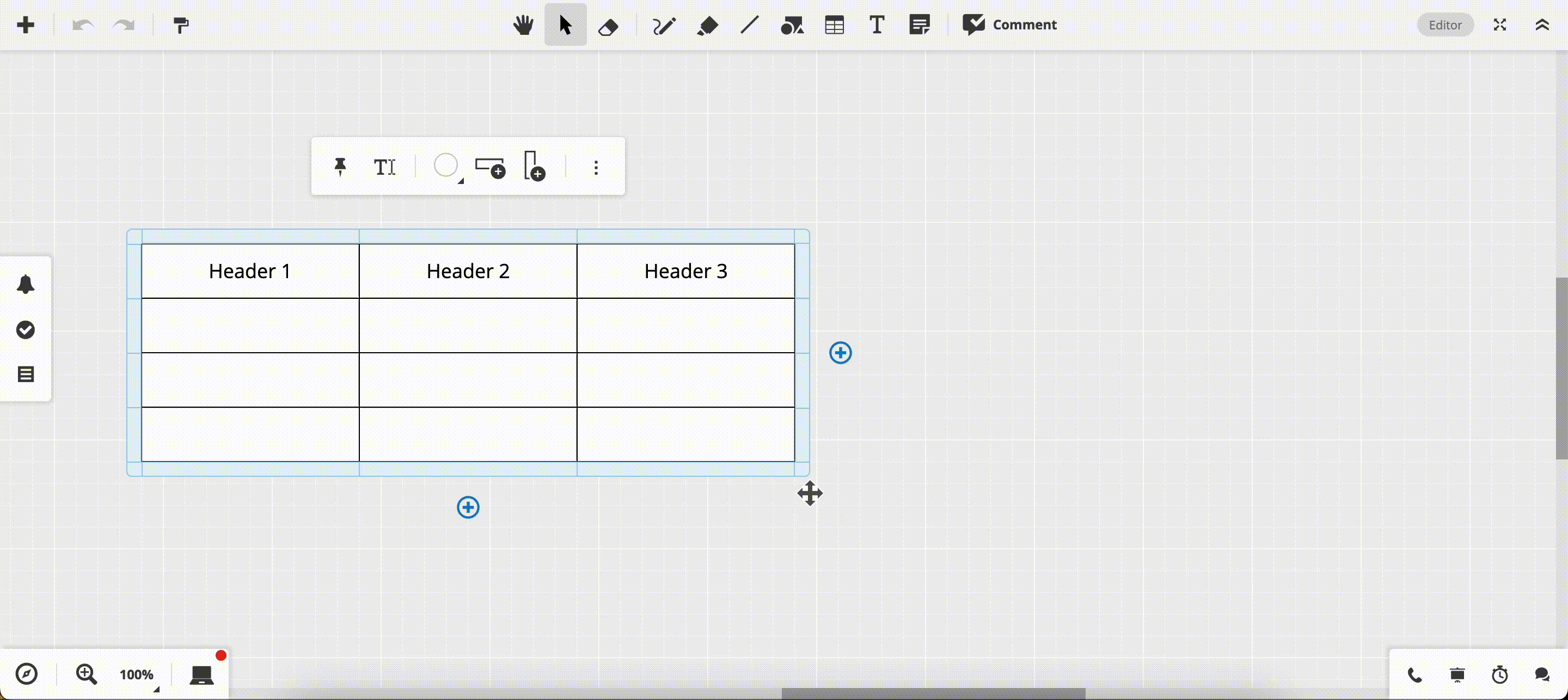Pick the freehand Pen tool
The image size is (1568, 700).
point(664,25)
